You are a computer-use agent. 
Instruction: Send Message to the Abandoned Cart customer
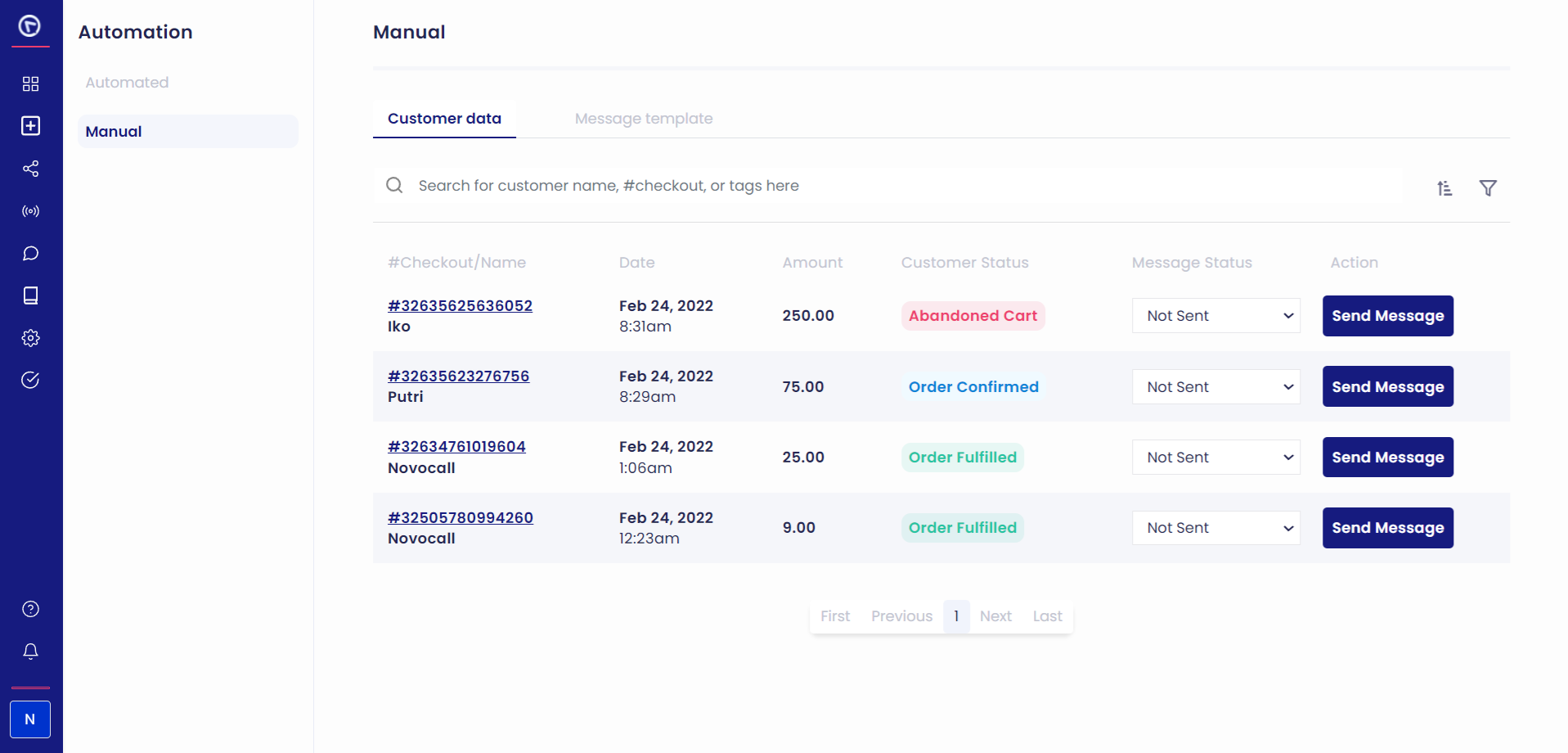coord(1387,316)
